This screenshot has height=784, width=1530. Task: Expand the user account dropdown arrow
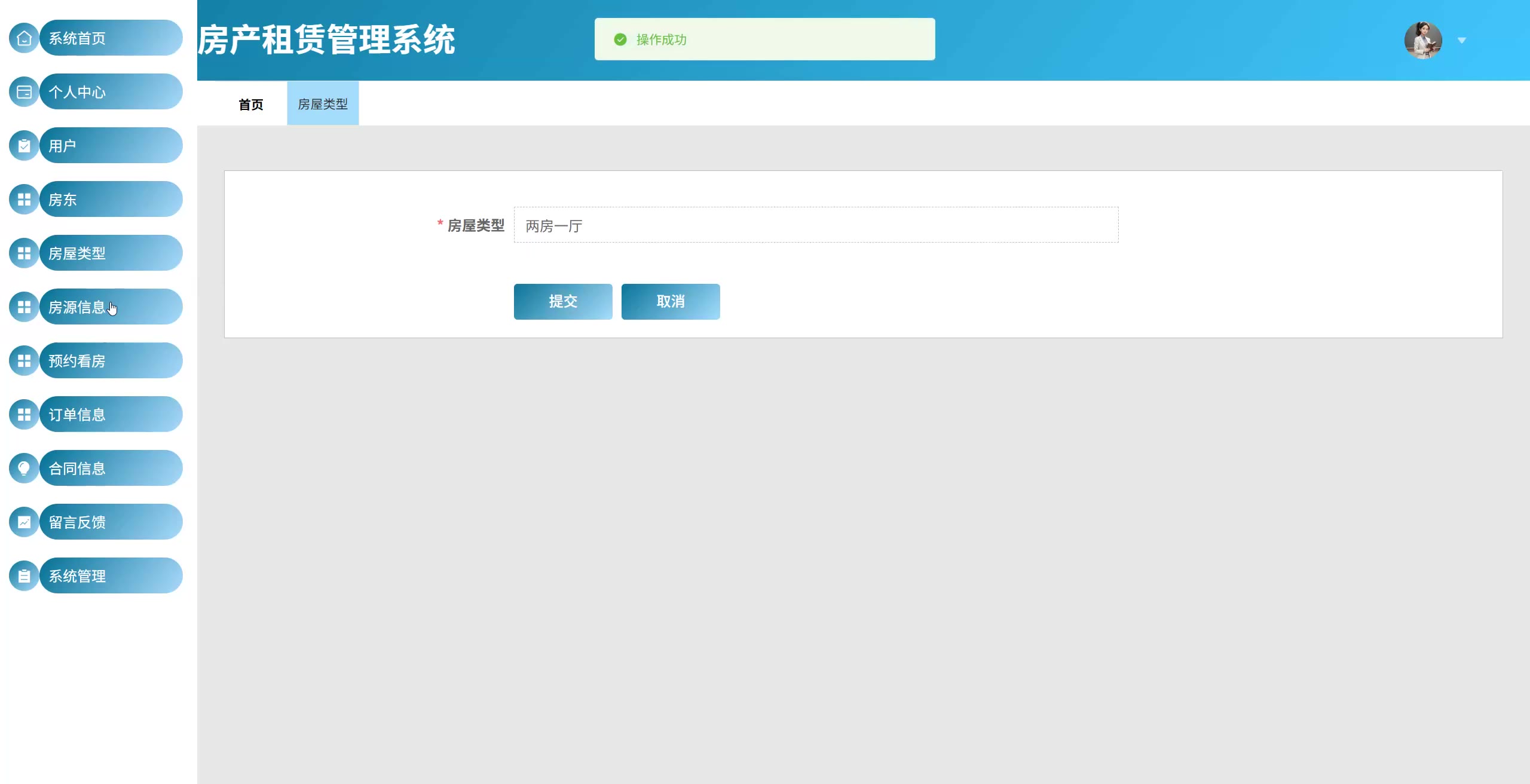1462,41
